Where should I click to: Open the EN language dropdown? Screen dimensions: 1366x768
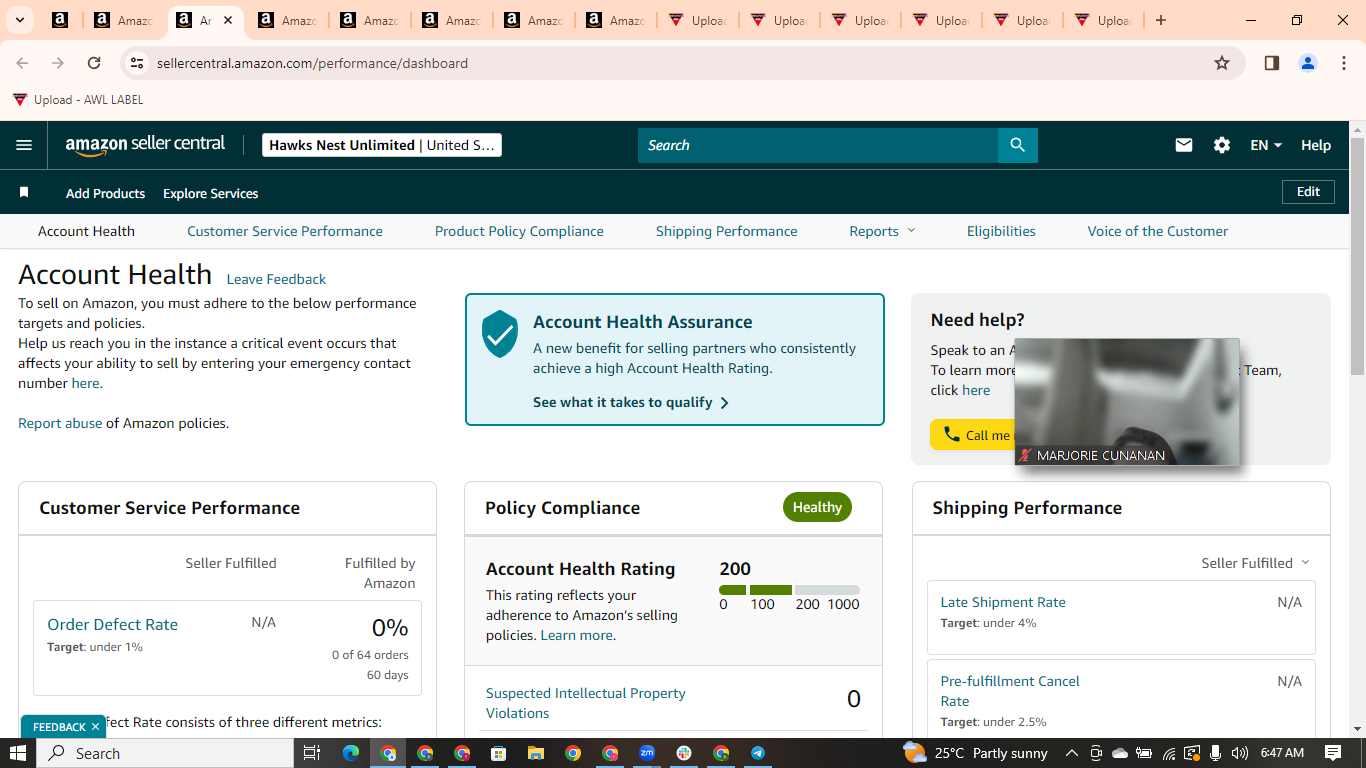1266,145
